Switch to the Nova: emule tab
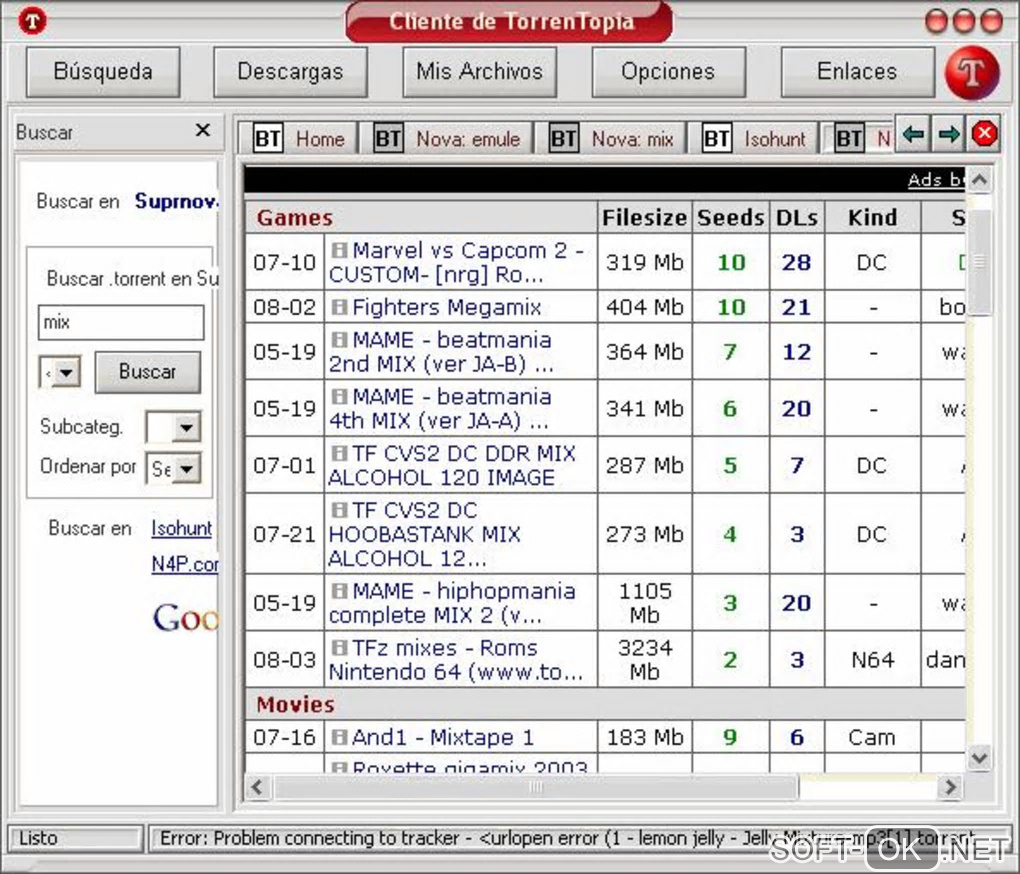1020x874 pixels. coord(447,139)
